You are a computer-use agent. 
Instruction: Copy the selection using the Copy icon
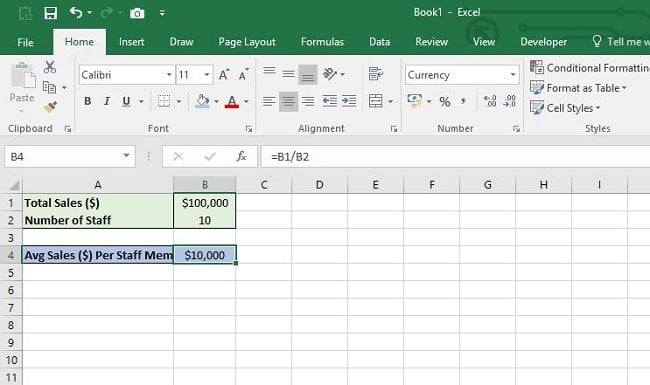49,87
